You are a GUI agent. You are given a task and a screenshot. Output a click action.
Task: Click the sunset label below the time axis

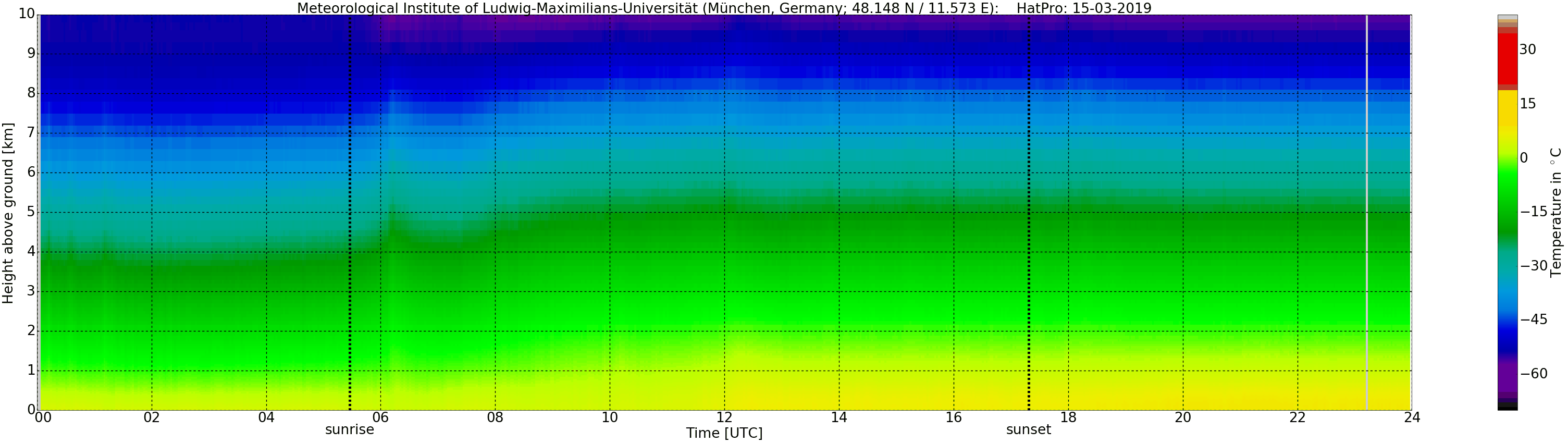point(1028,429)
